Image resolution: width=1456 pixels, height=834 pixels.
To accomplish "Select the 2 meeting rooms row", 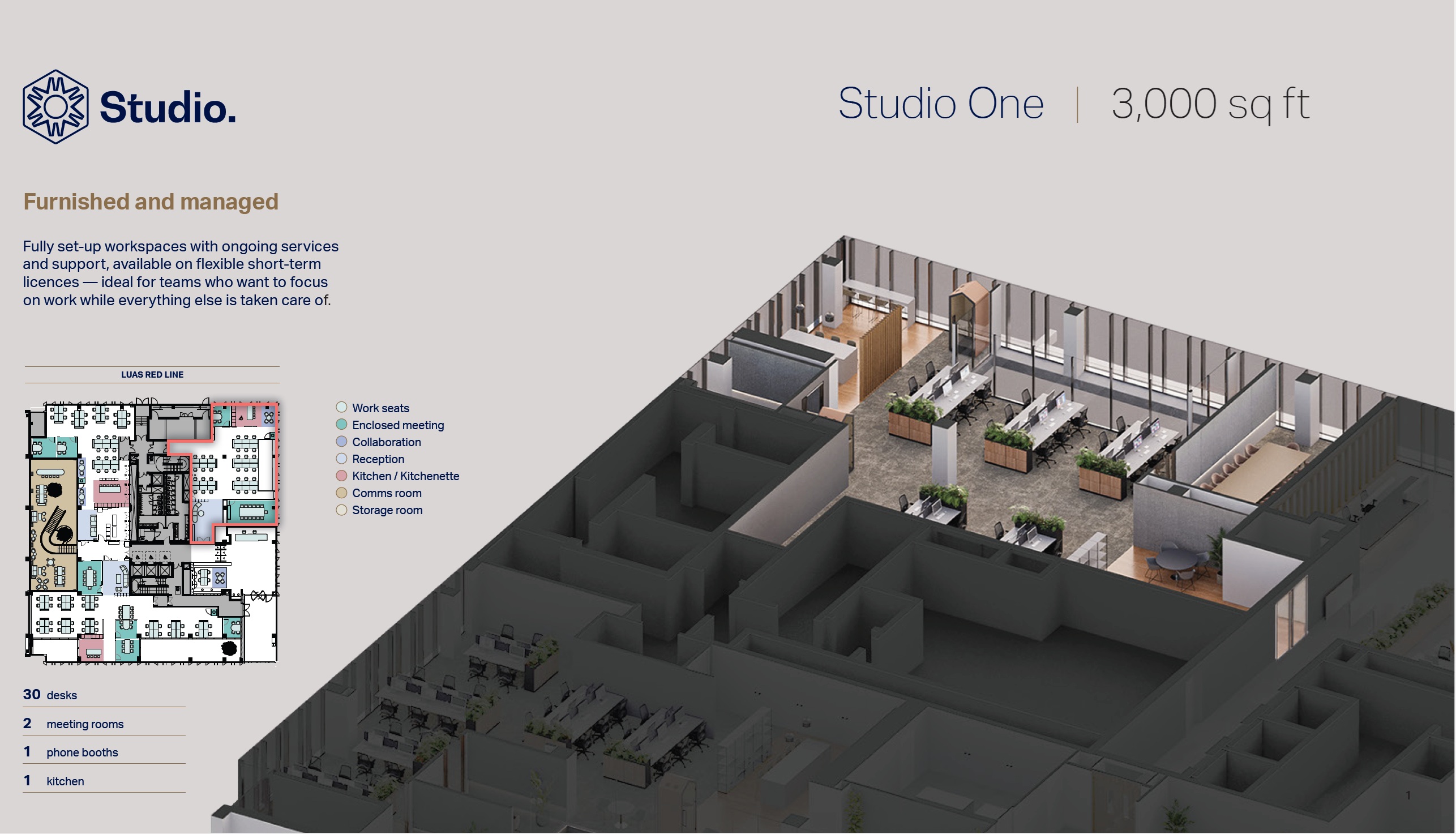I will pos(73,724).
